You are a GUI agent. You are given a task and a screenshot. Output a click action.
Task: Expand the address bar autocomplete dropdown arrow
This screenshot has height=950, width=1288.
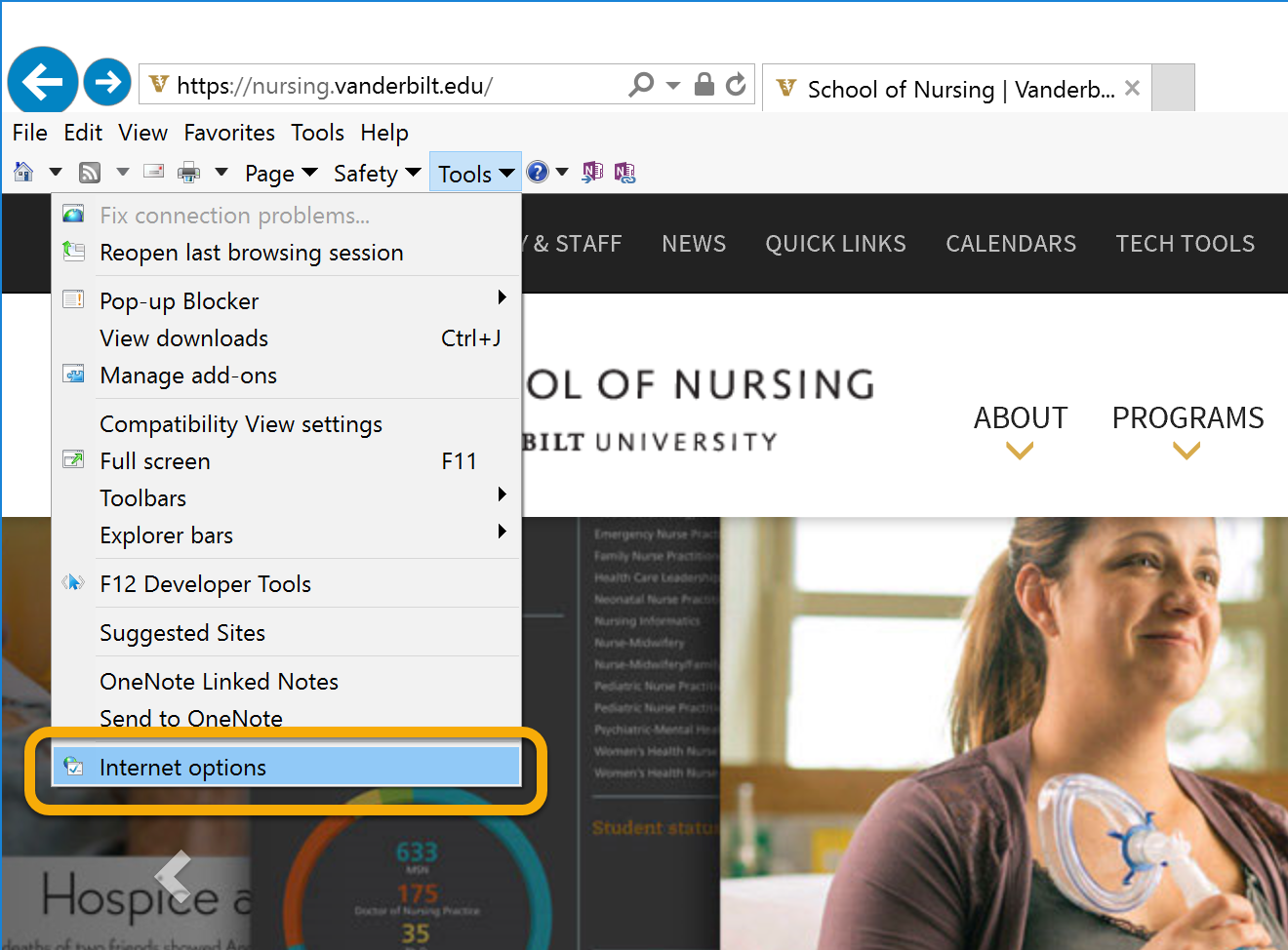[x=673, y=86]
